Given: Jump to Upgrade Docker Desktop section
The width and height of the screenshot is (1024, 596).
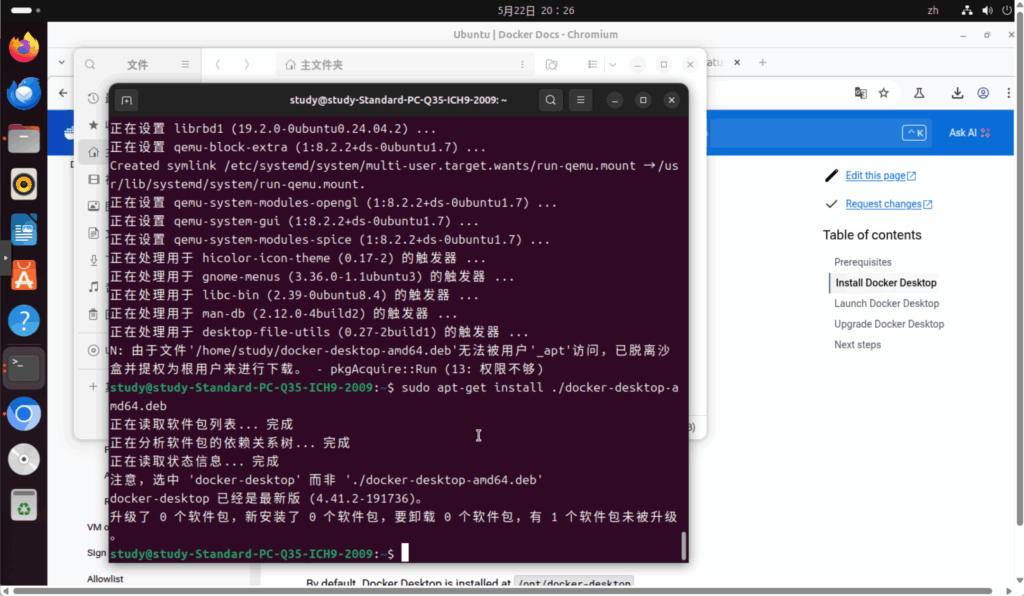Looking at the screenshot, I should pos(889,324).
